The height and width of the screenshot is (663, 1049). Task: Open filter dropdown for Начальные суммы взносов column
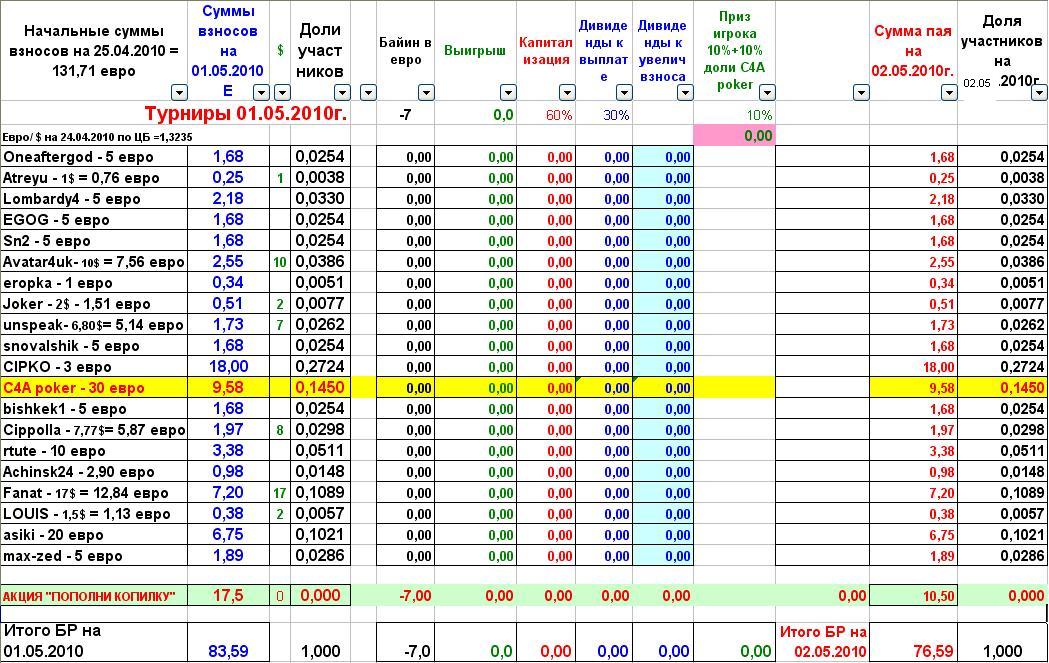click(179, 93)
